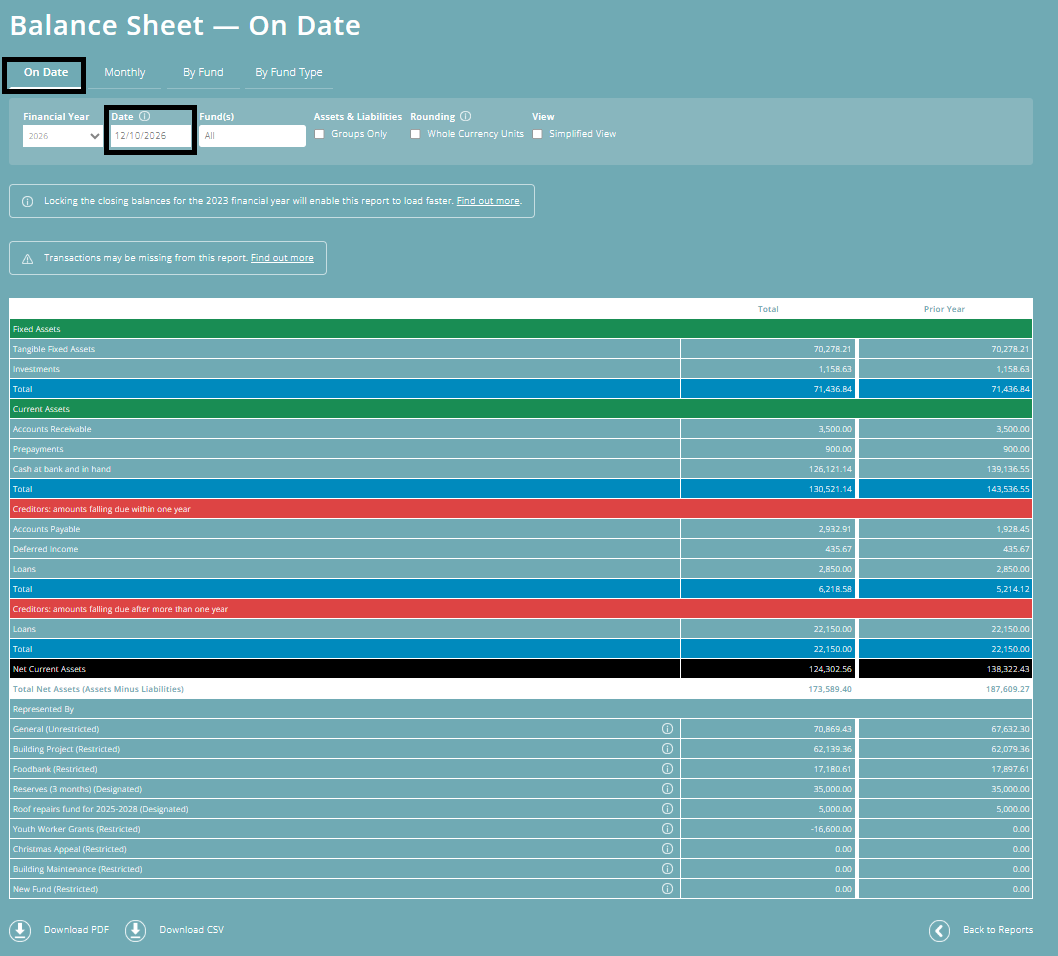Switch to the By Fund Type tab
Image resolution: width=1058 pixels, height=956 pixels.
[x=289, y=72]
